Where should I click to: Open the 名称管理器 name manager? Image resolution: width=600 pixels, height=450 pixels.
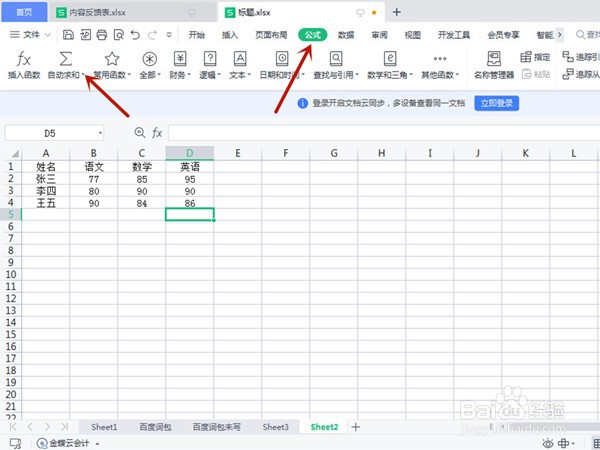point(494,65)
